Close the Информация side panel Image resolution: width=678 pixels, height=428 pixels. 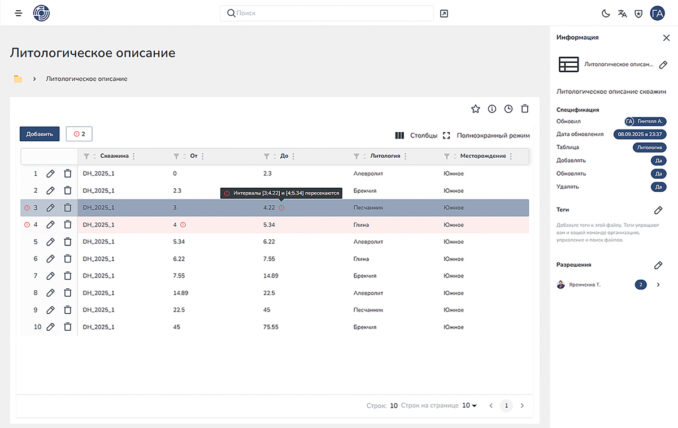666,37
